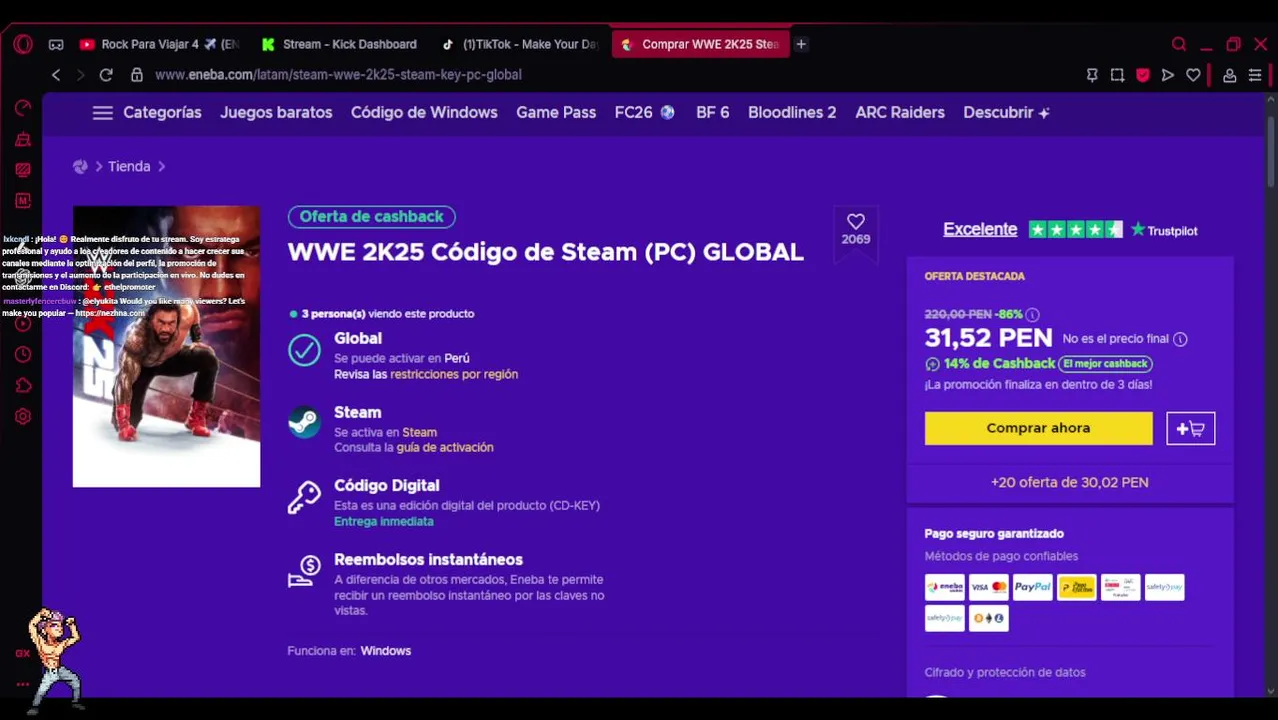1278x720 pixels.
Task: Click info icon beside -86% discount
Action: [1032, 315]
